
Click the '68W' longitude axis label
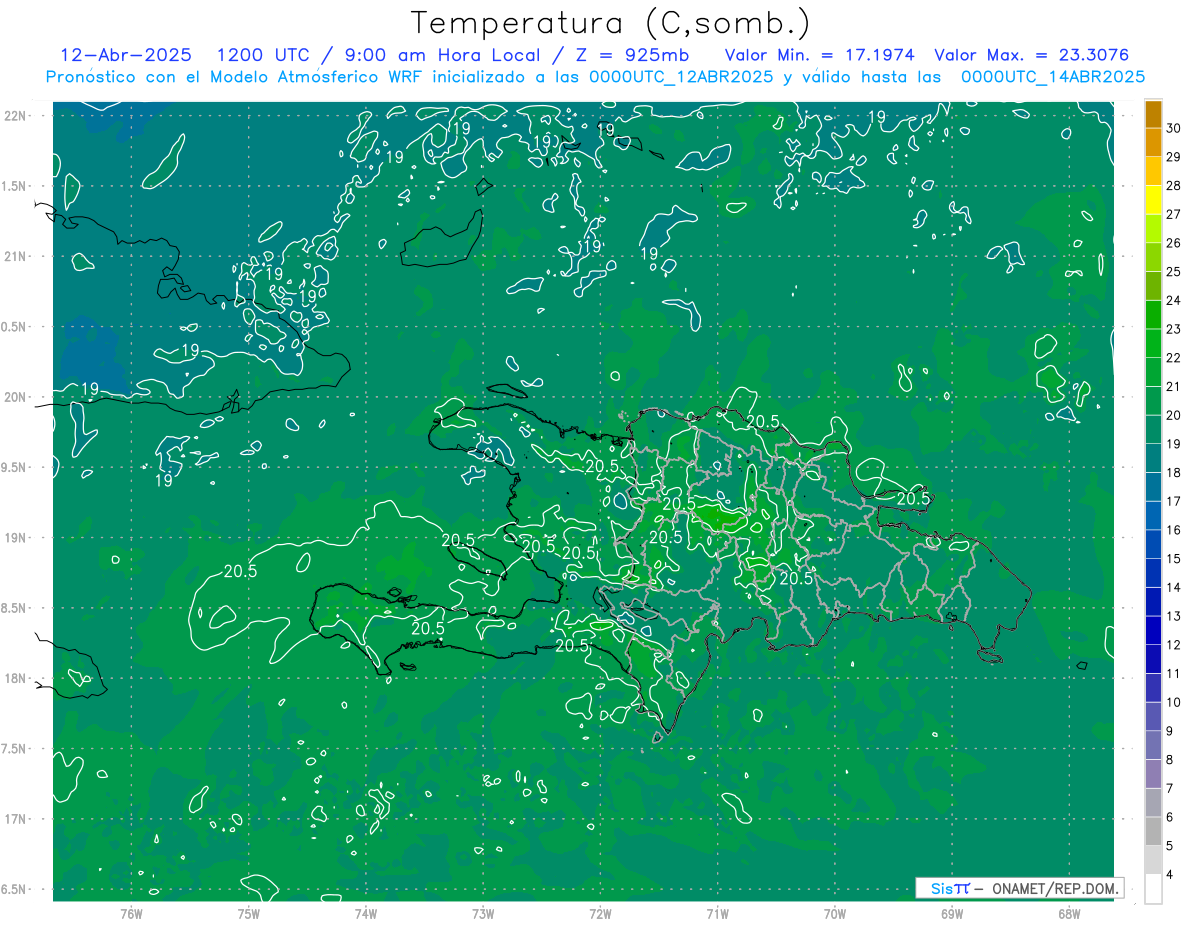click(x=1069, y=914)
